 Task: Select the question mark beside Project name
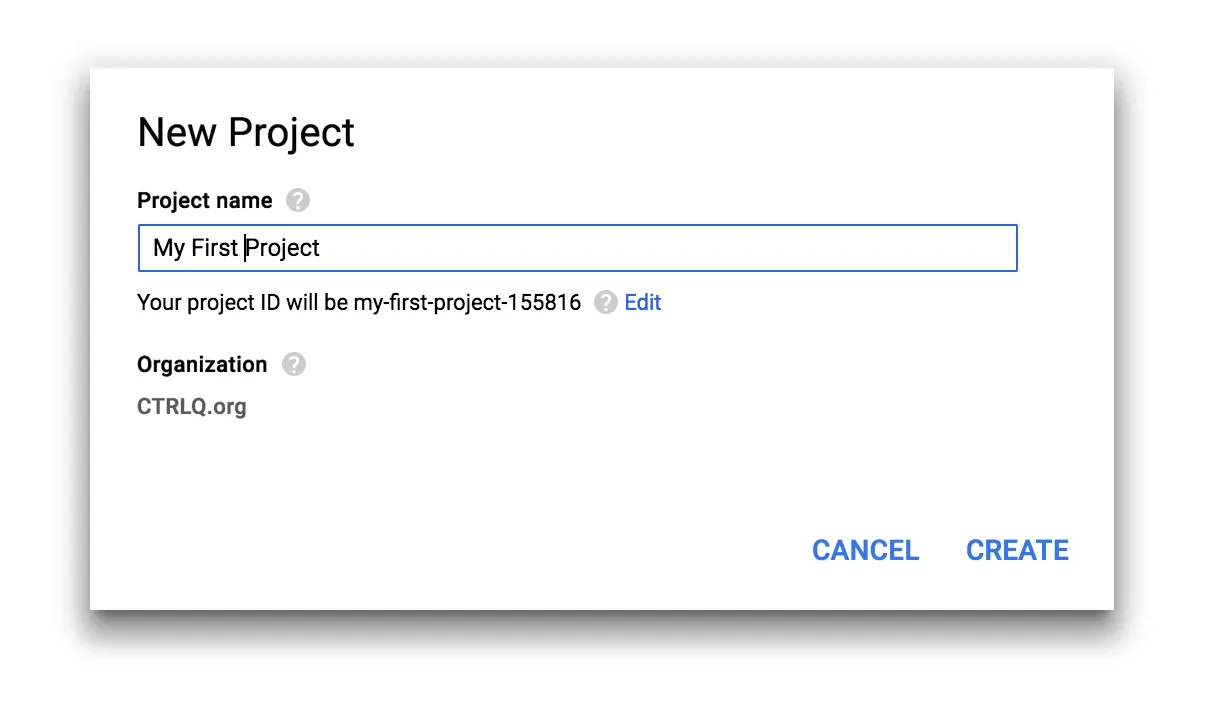coord(297,200)
